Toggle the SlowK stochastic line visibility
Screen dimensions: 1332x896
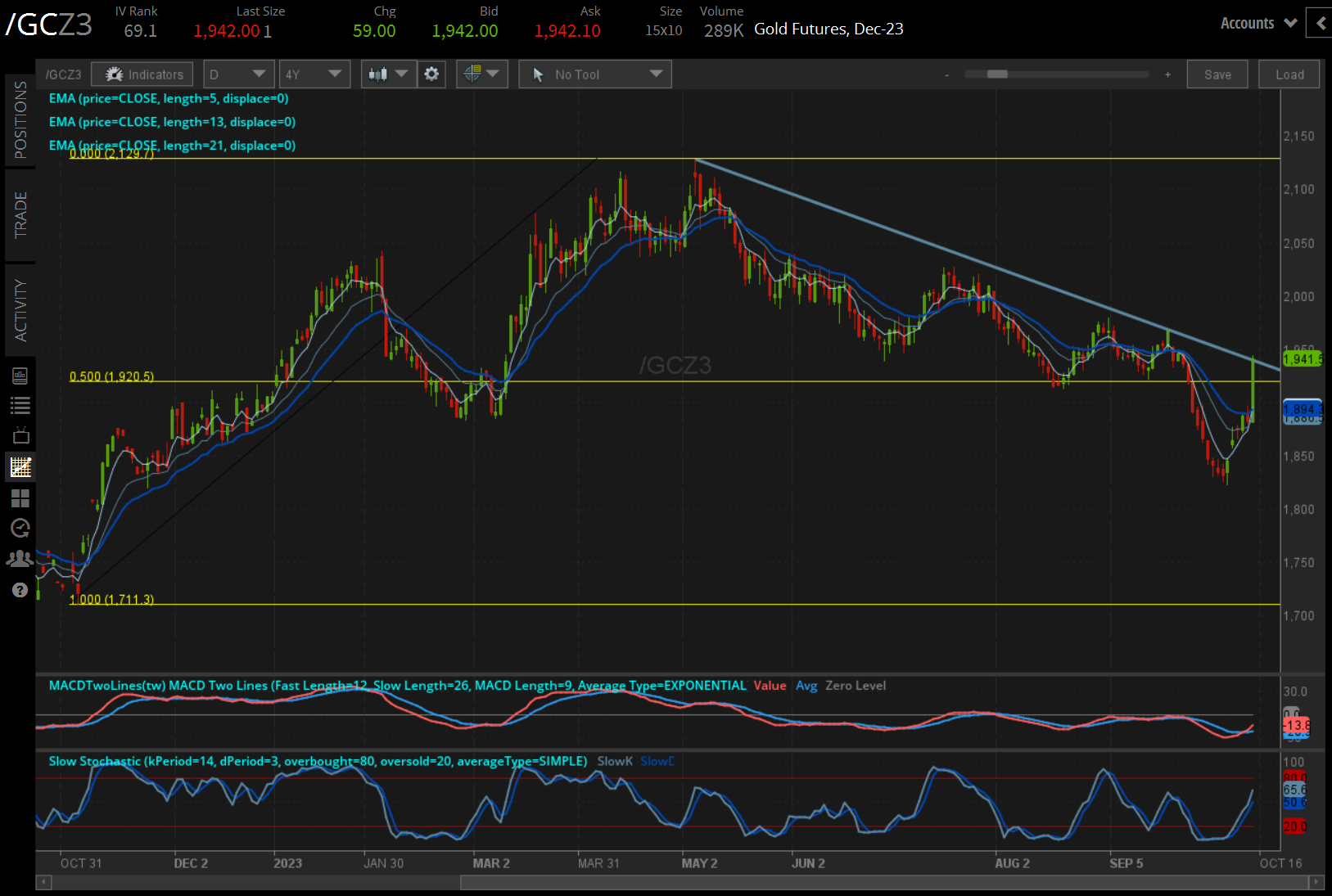[614, 761]
